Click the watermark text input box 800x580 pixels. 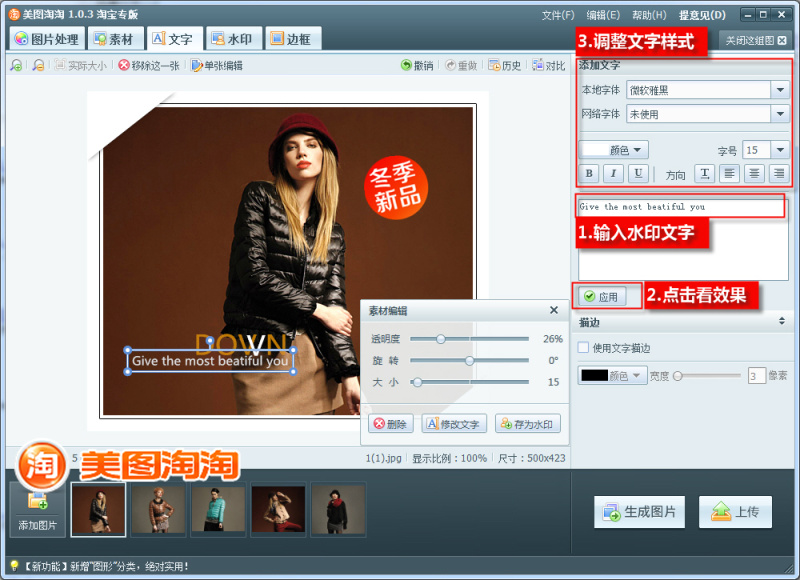683,239
